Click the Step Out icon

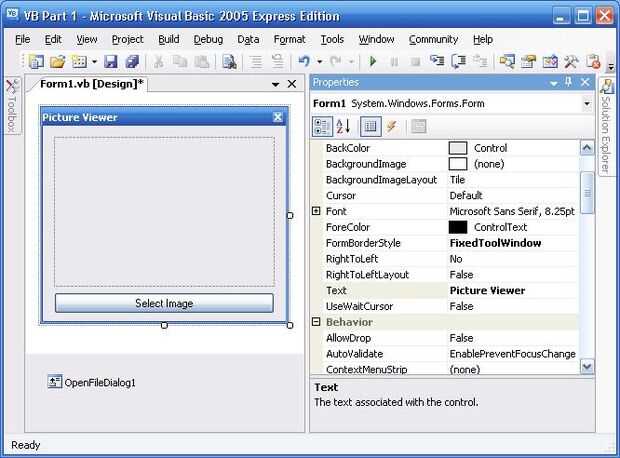pyautogui.click(x=480, y=62)
